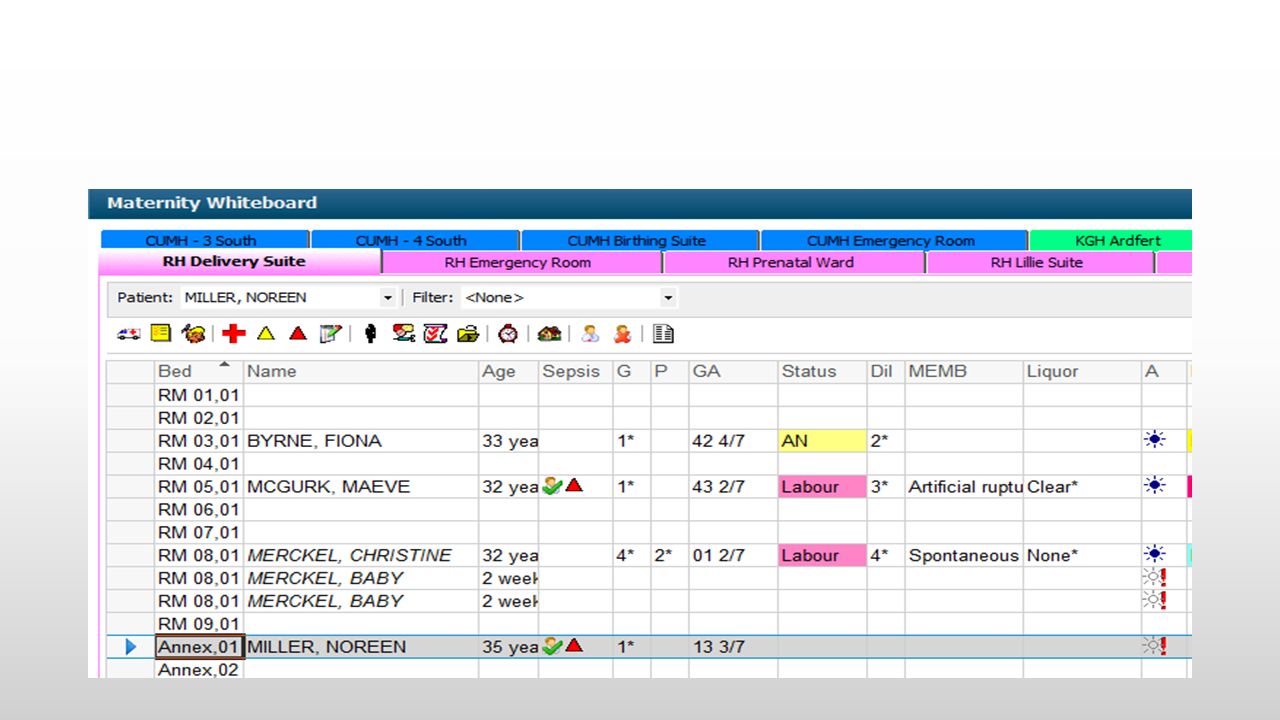1280x720 pixels.
Task: Click the blue person toolbar icon
Action: (590, 334)
